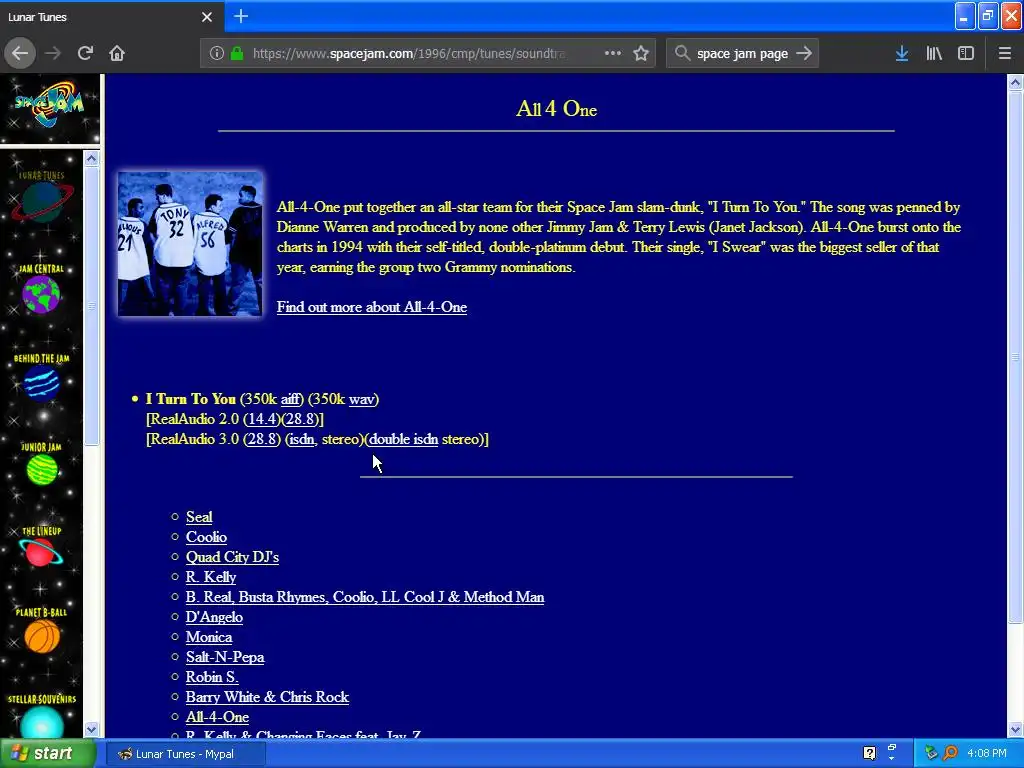Viewport: 1024px width, 768px height.
Task: Close the Lunar Tunes tab
Action: coord(207,17)
